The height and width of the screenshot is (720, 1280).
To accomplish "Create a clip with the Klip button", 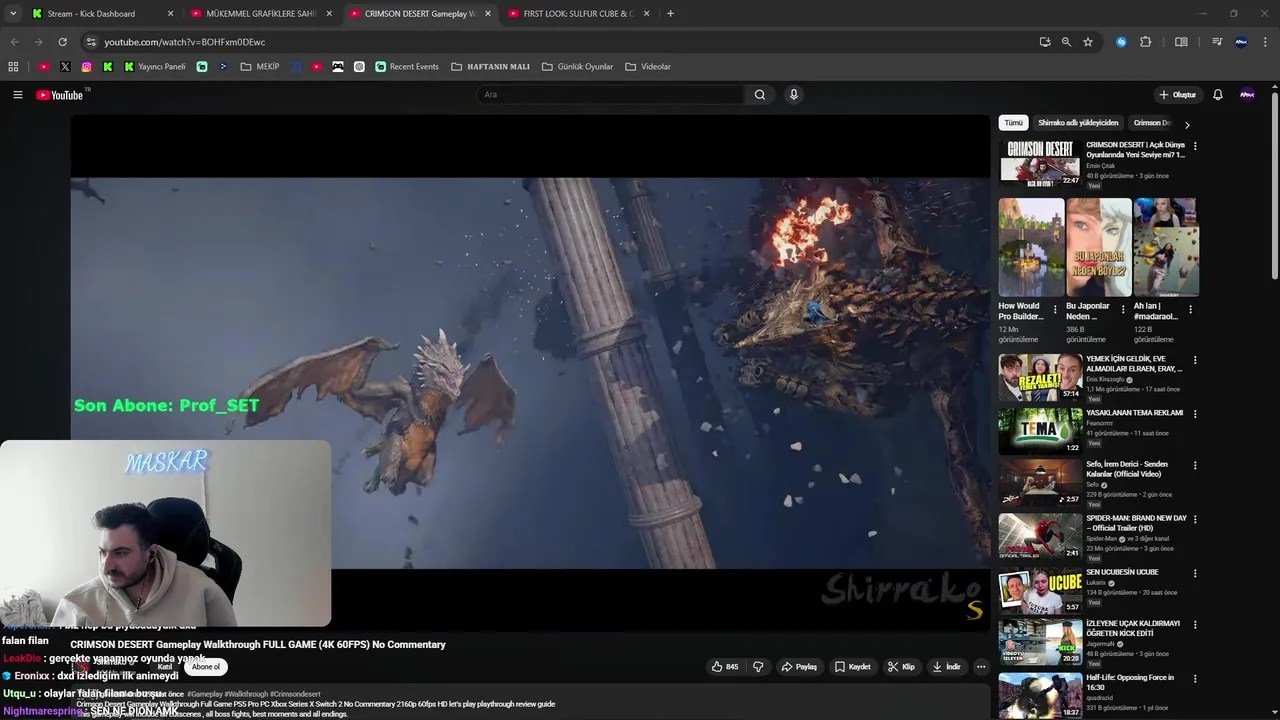I will click(901, 667).
